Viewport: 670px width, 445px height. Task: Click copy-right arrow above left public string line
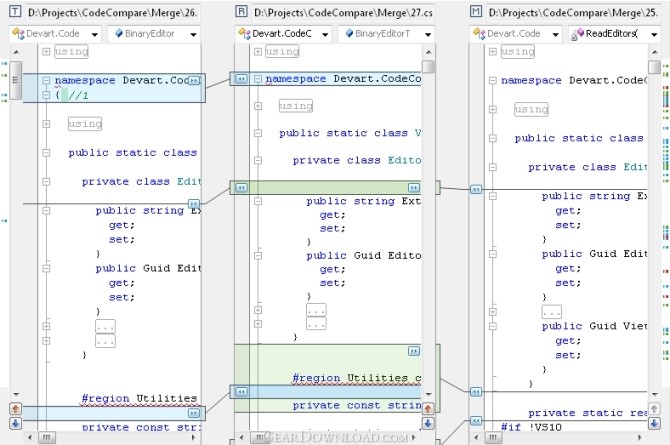pos(194,203)
